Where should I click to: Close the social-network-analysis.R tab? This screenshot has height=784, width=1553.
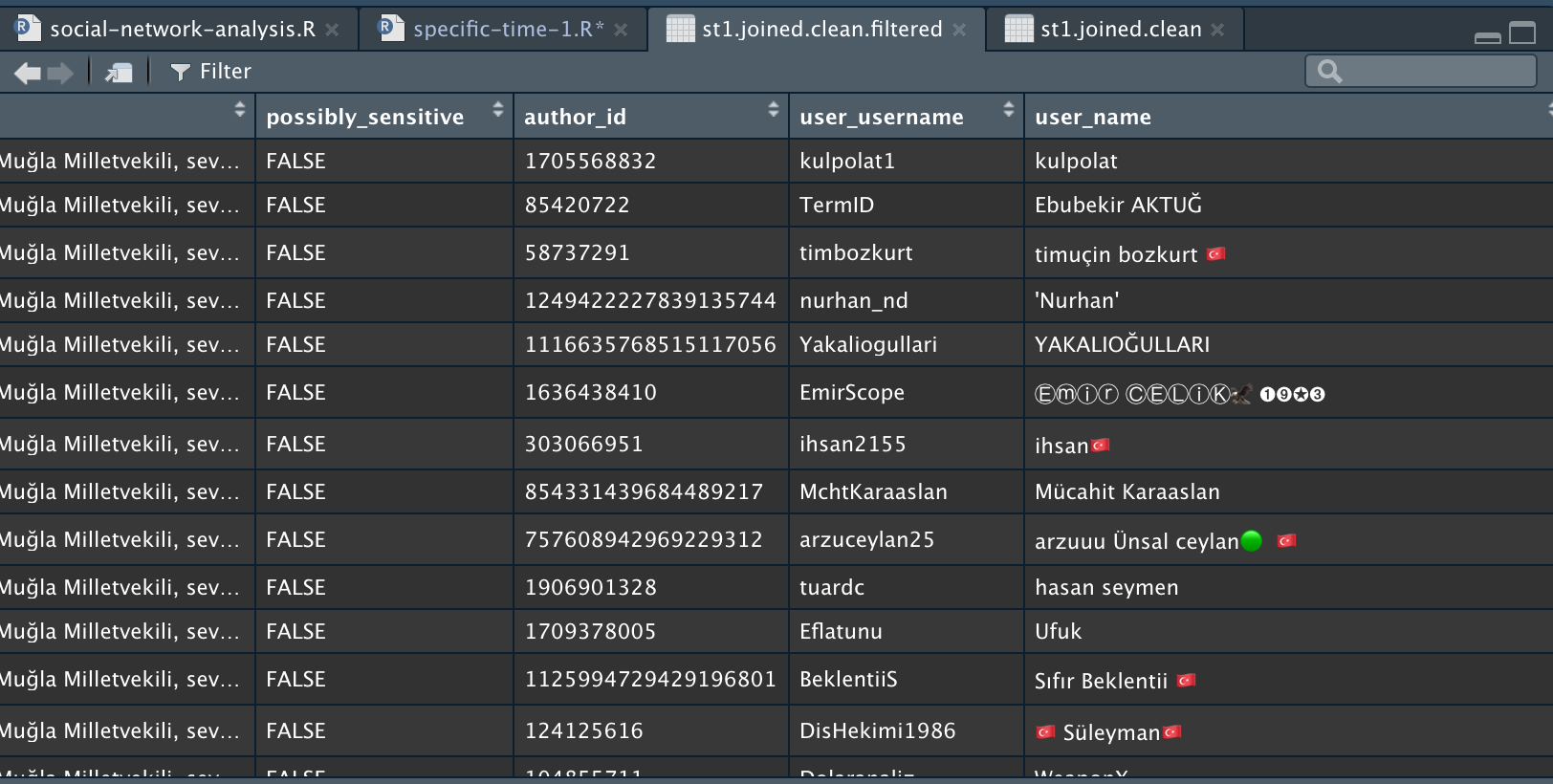tap(332, 30)
